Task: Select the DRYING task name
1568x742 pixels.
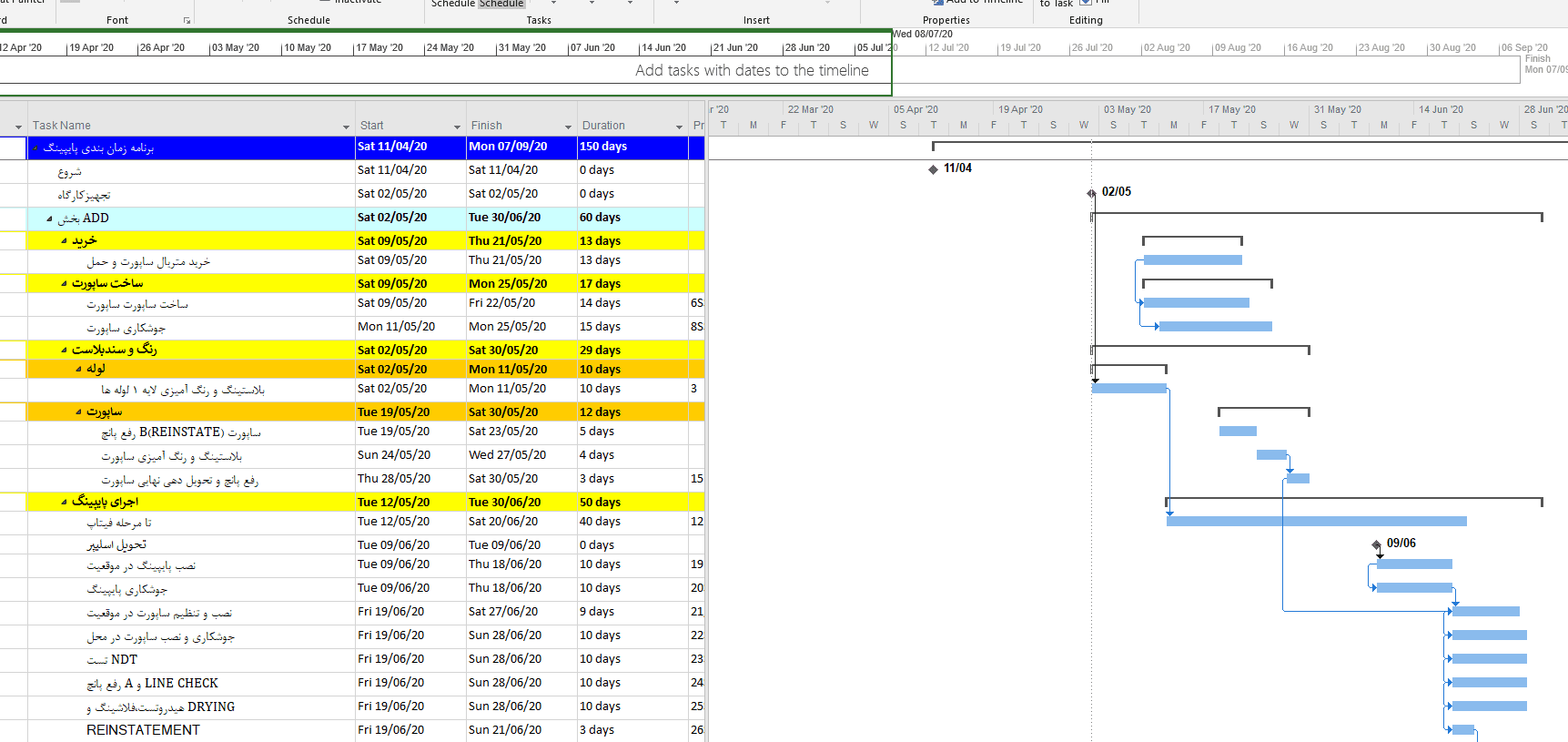Action: (161, 707)
